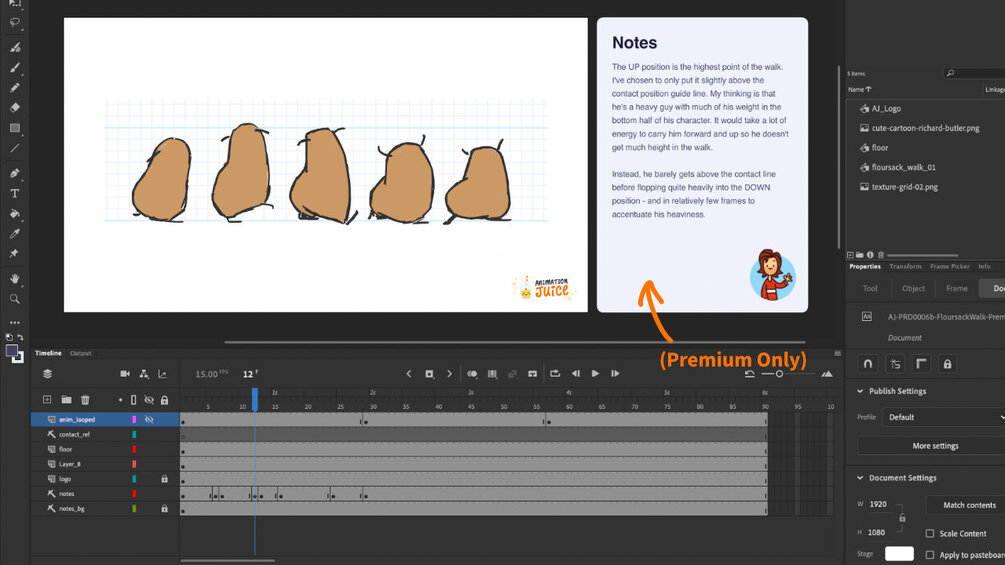Step back one frame
Image resolution: width=1005 pixels, height=565 pixels.
click(576, 373)
